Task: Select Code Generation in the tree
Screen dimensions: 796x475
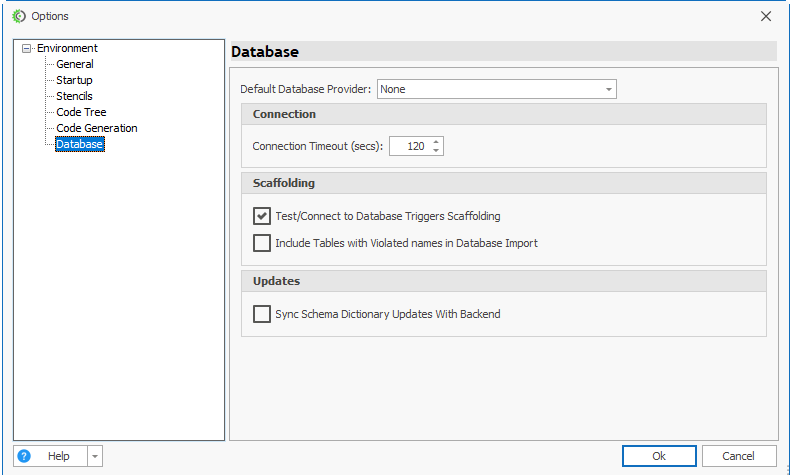Action: [x=97, y=128]
